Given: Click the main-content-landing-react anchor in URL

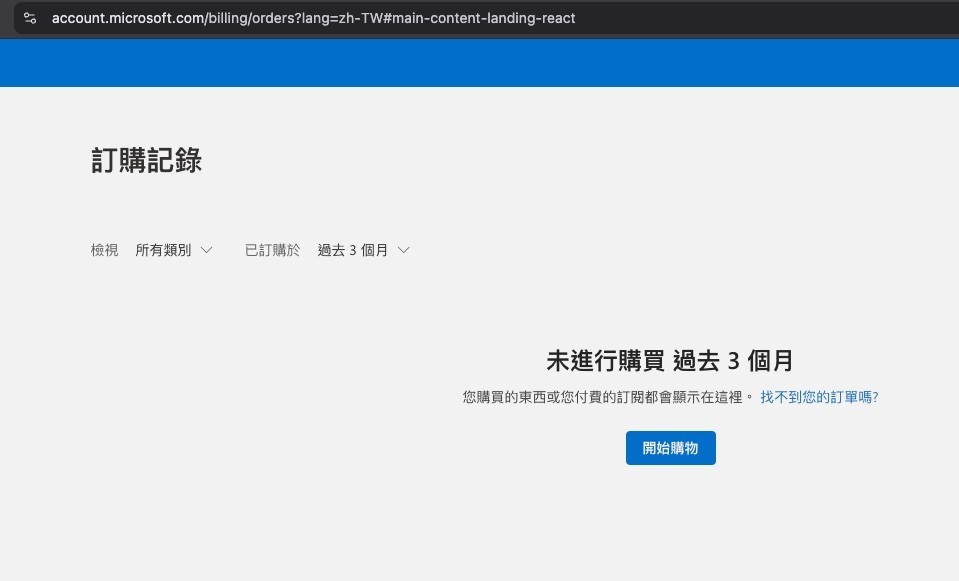Looking at the screenshot, I should point(482,18).
